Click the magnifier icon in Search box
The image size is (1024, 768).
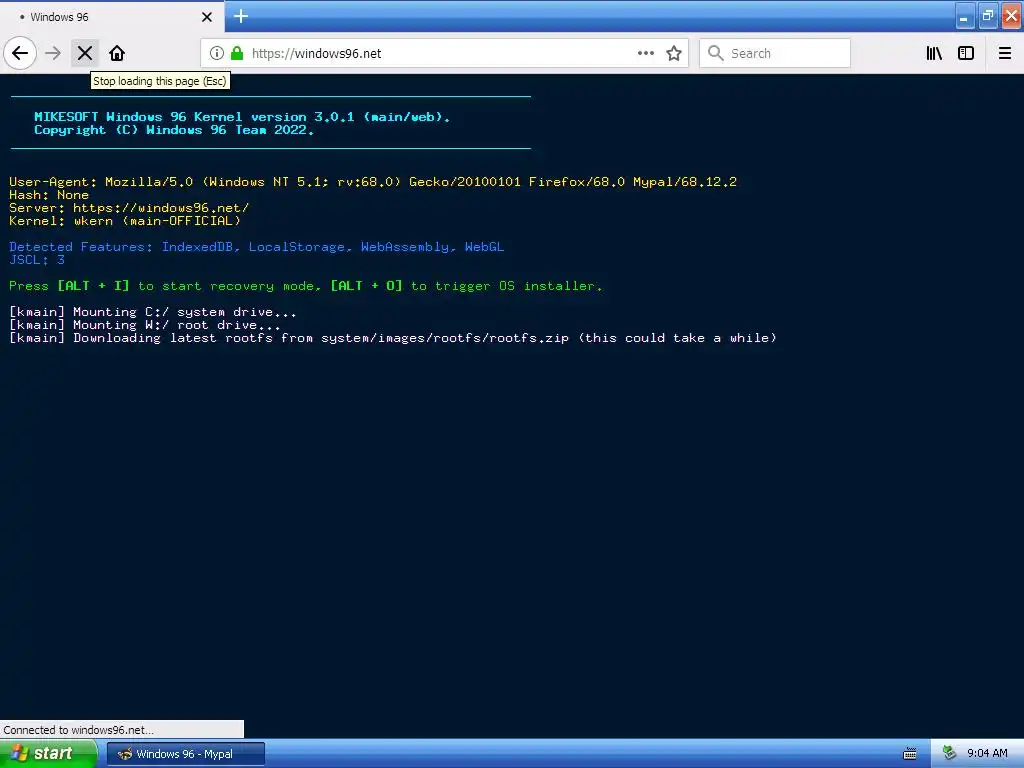coord(716,53)
